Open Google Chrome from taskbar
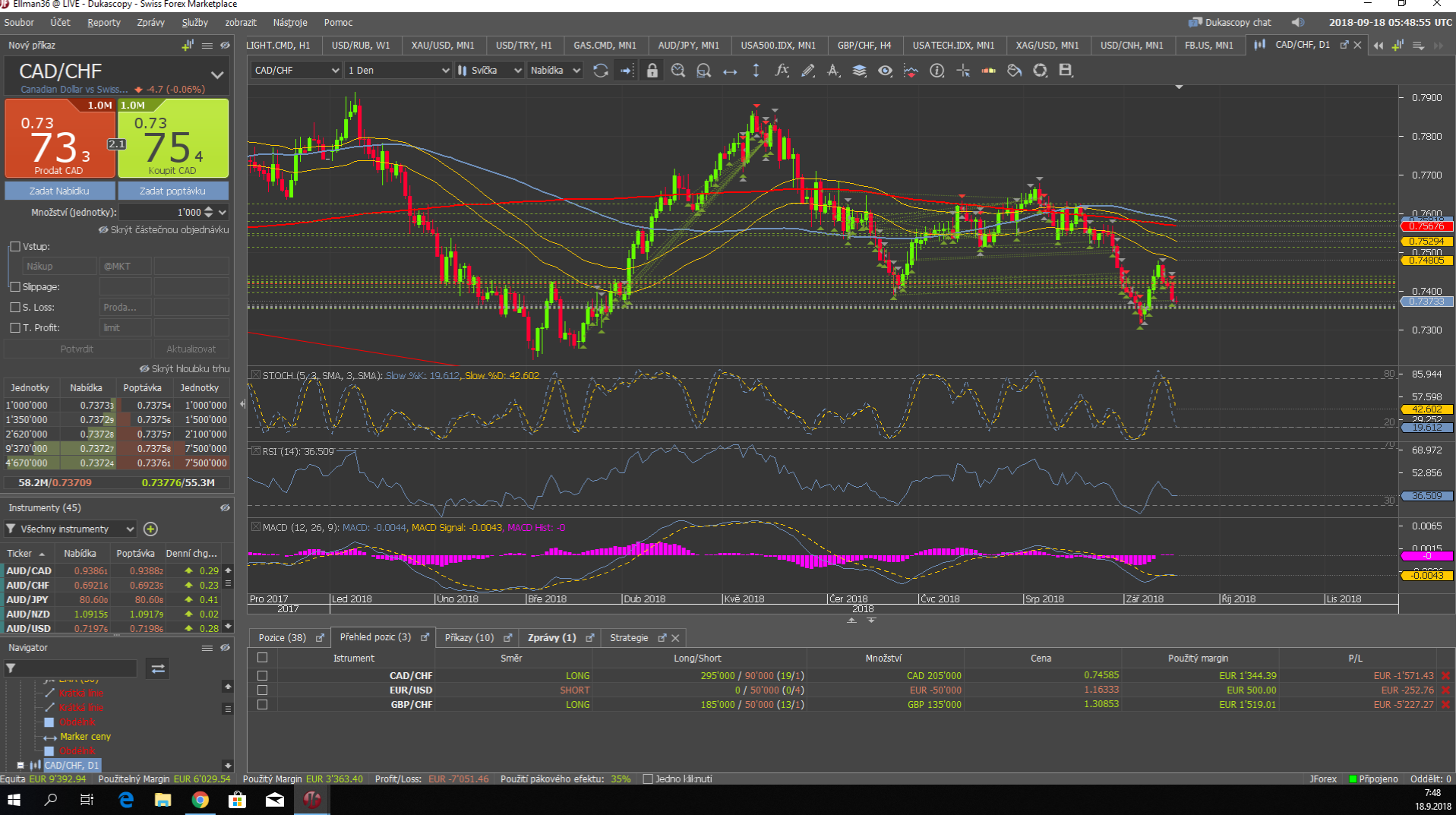Screen dimensions: 1456x815 200,799
